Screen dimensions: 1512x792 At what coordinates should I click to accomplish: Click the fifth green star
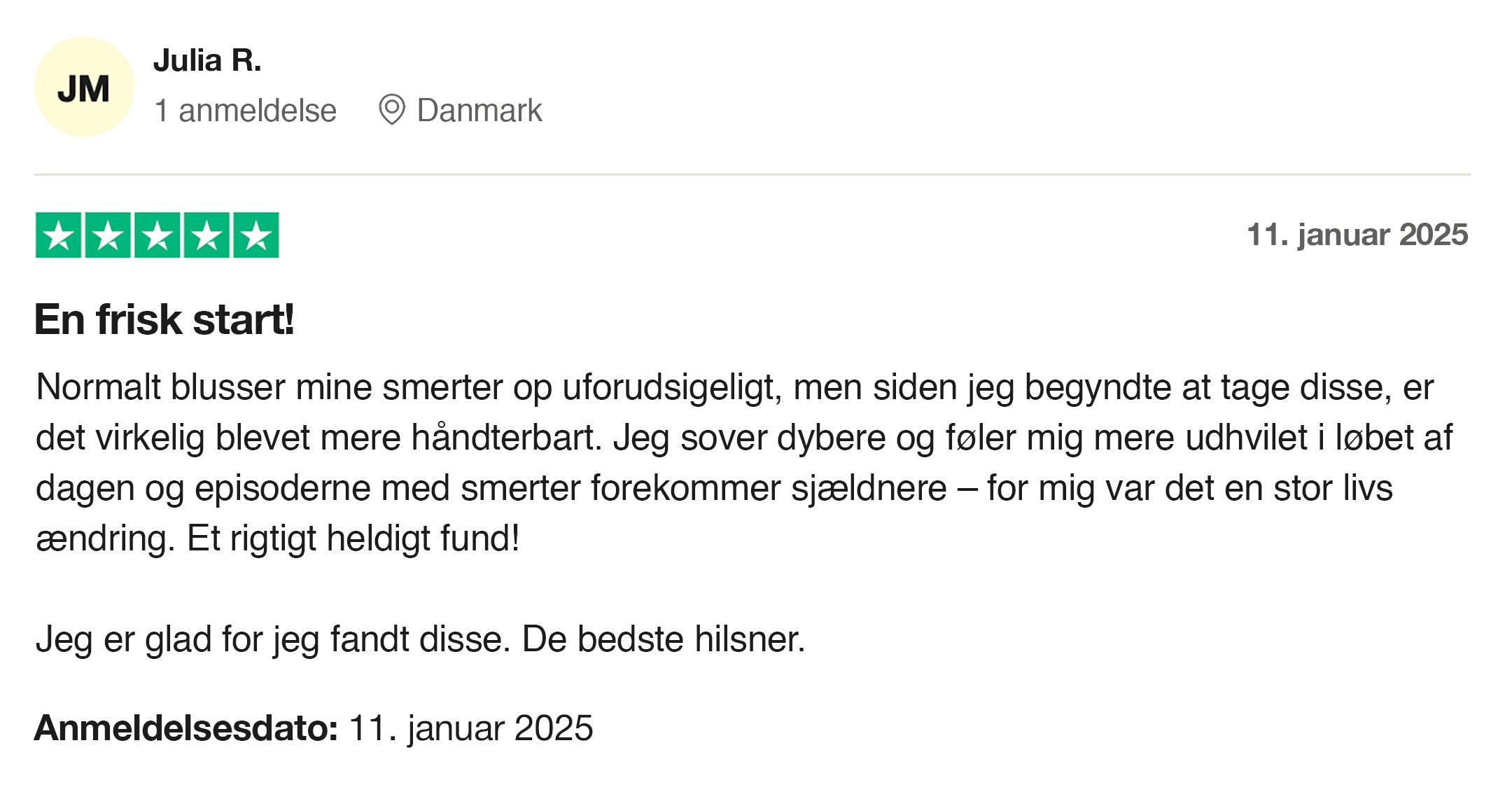point(256,235)
